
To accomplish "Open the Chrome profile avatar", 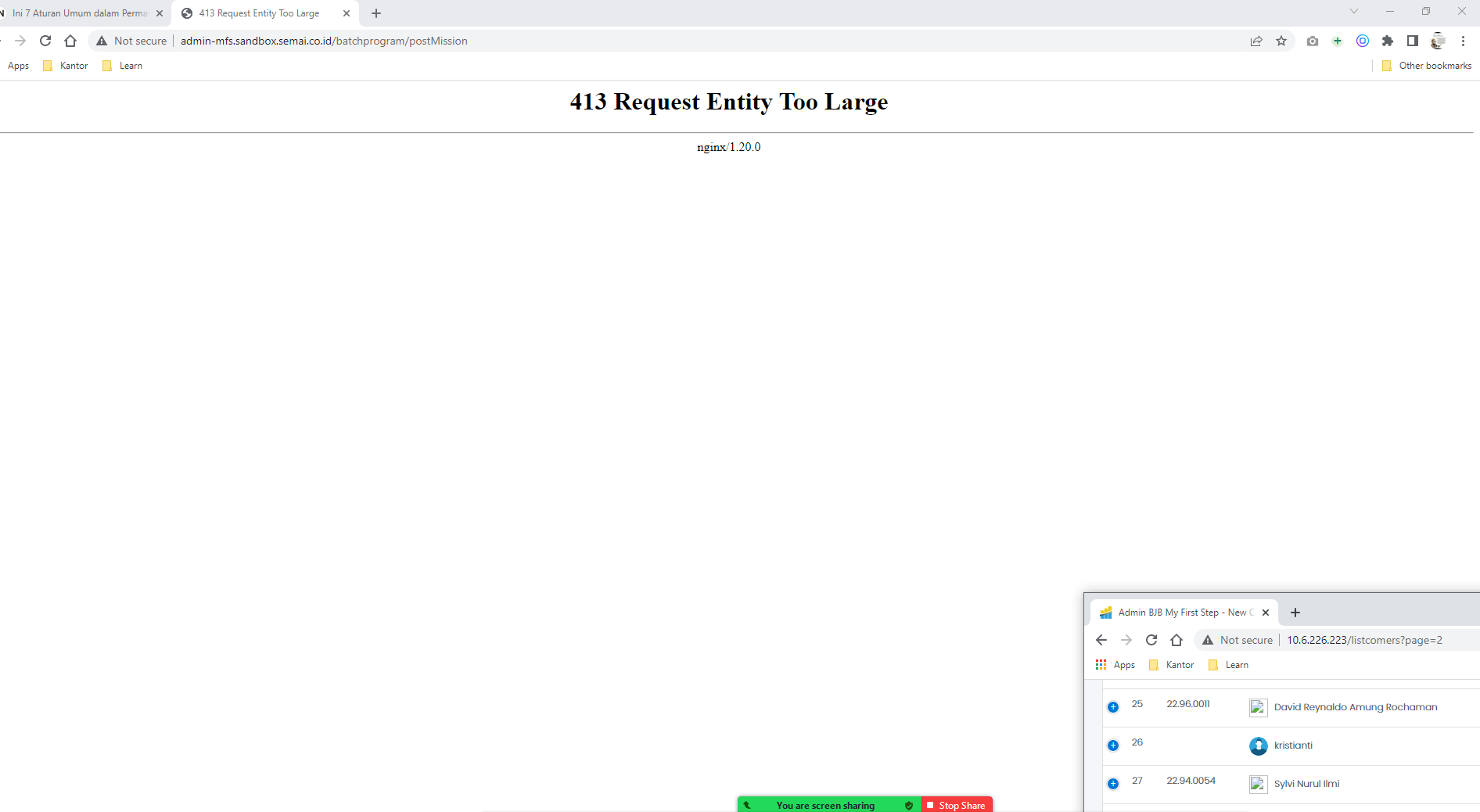I will (1438, 41).
